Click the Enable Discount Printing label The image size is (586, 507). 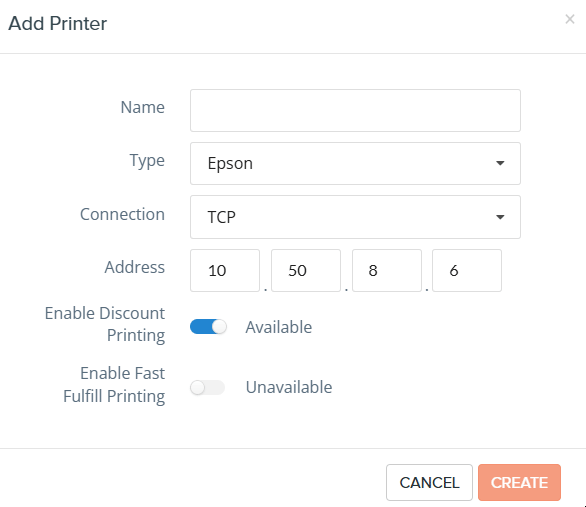click(105, 324)
